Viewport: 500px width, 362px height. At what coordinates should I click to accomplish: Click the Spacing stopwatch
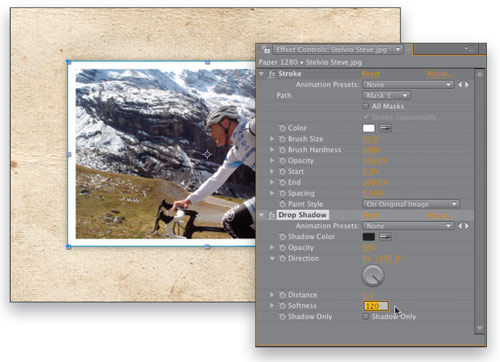pyautogui.click(x=282, y=193)
